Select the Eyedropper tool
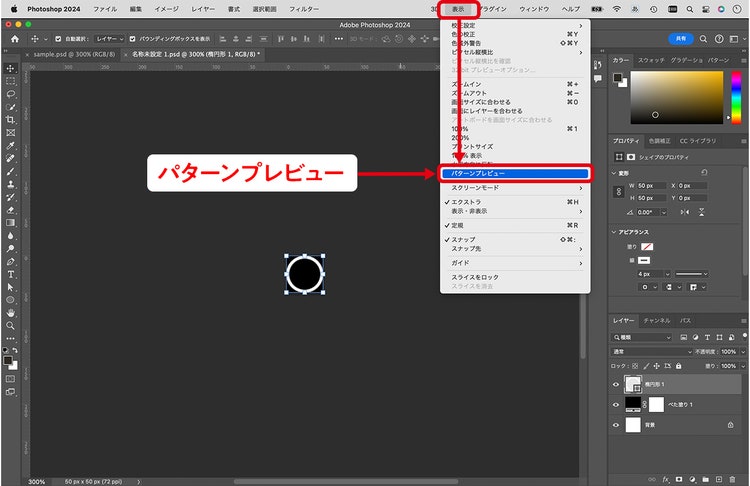The width and height of the screenshot is (750, 486). point(10,145)
